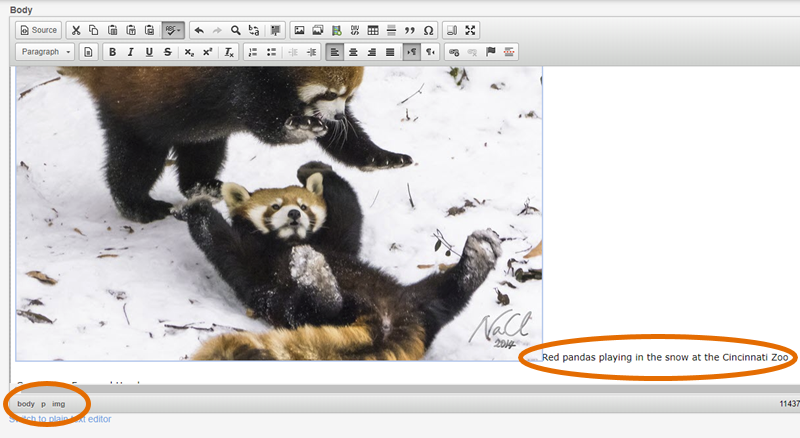Toggle underline formatting
Image resolution: width=800 pixels, height=438 pixels.
coord(149,52)
